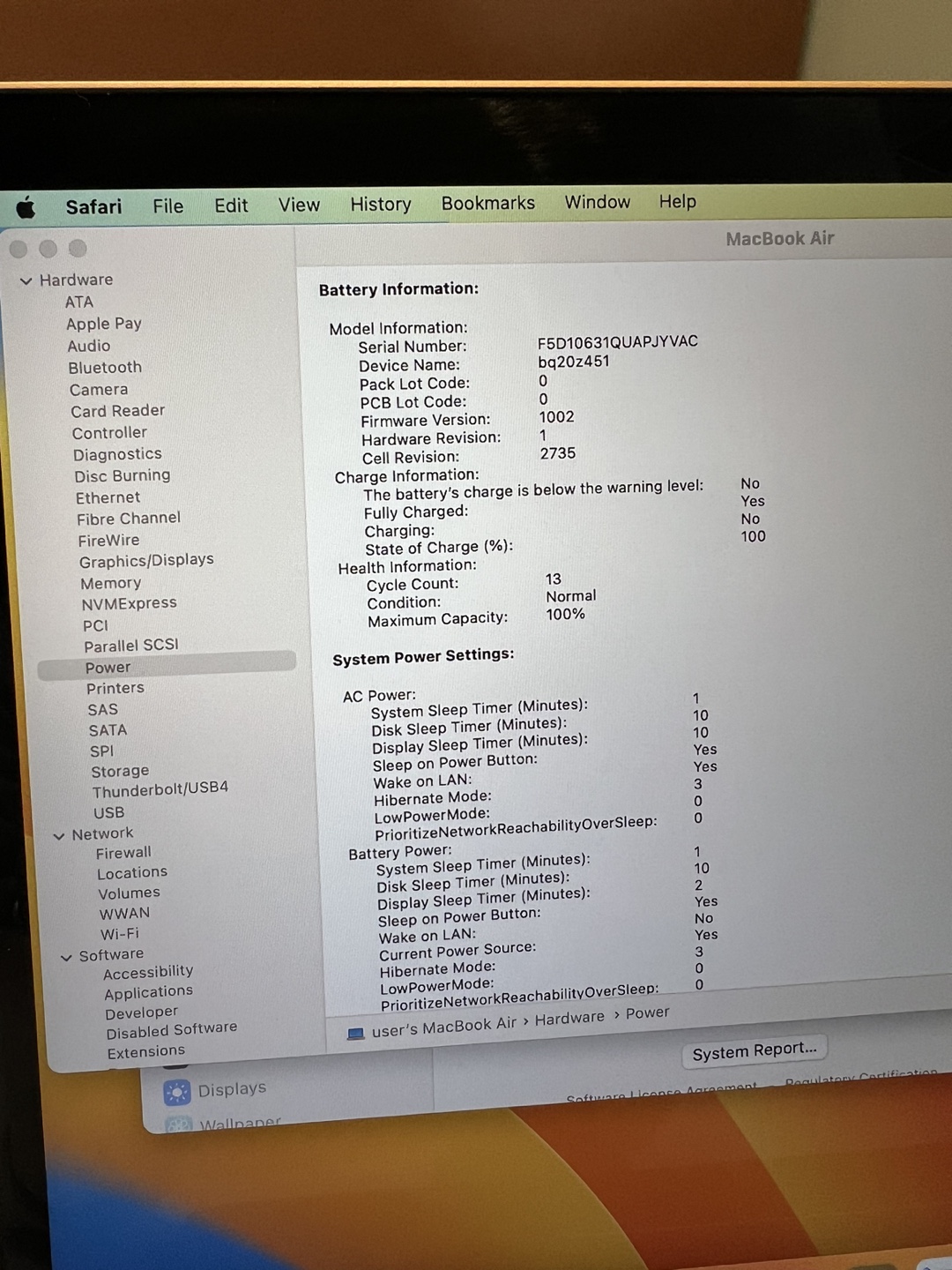Screen dimensions: 952x1270
Task: Select Camera in the sidebar
Action: click(x=99, y=390)
